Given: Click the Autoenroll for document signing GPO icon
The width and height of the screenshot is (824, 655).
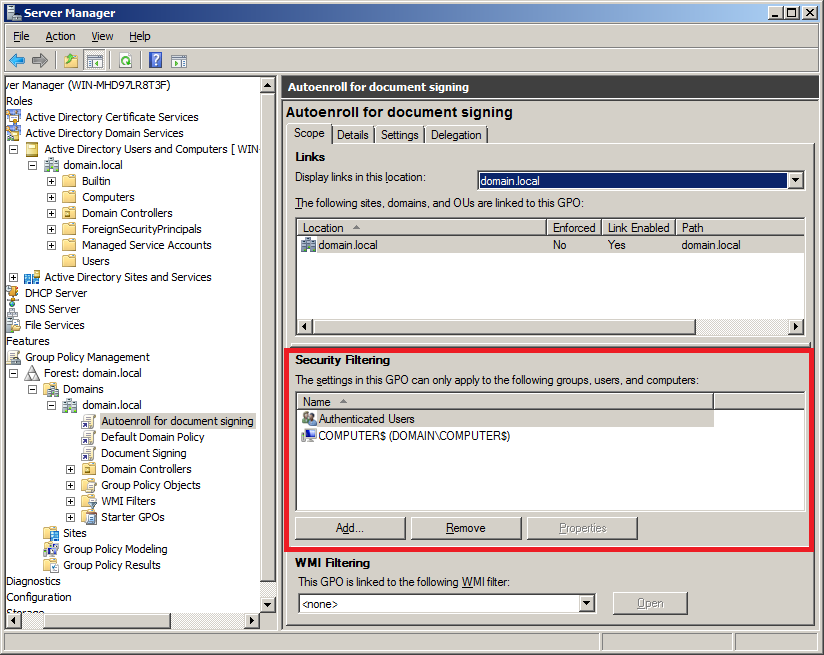Looking at the screenshot, I should coord(89,421).
